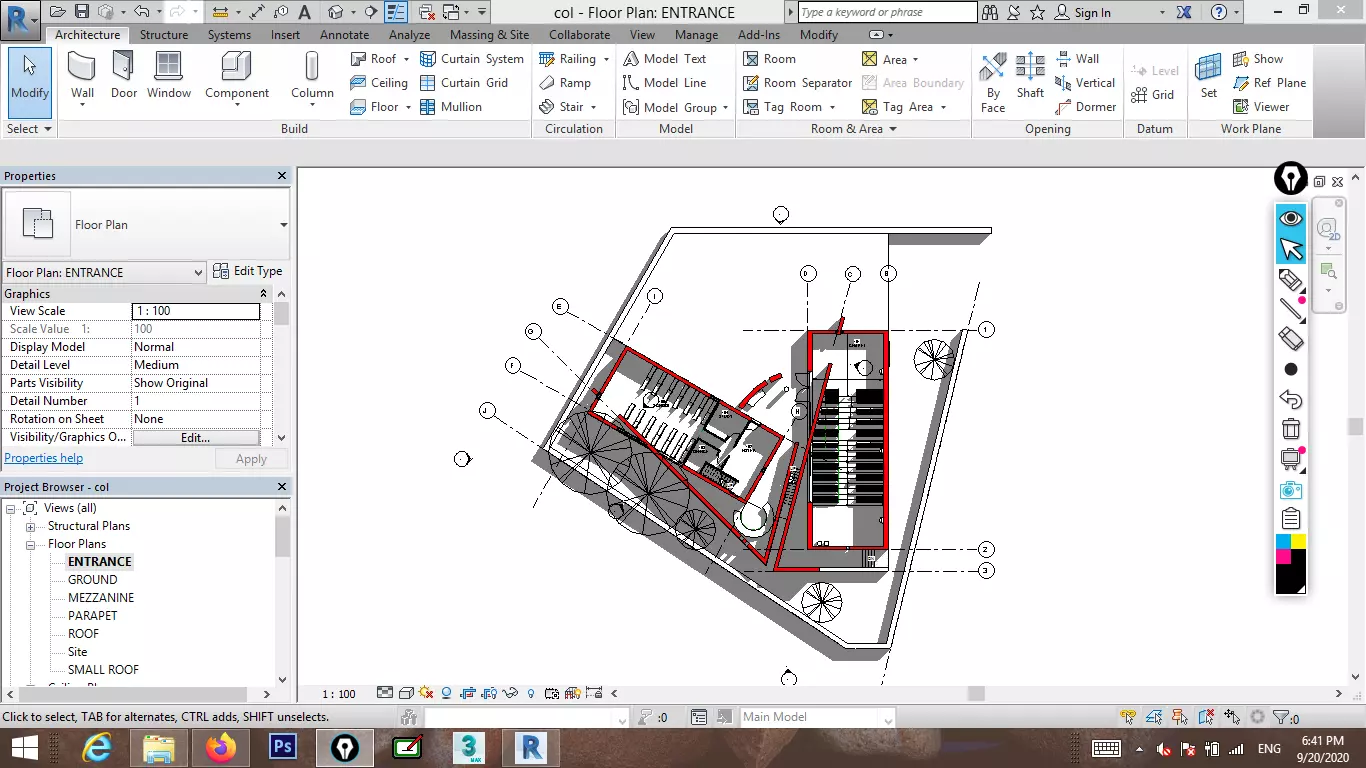Viewport: 1366px width, 768px height.
Task: Open the Properties help link
Action: point(43,458)
